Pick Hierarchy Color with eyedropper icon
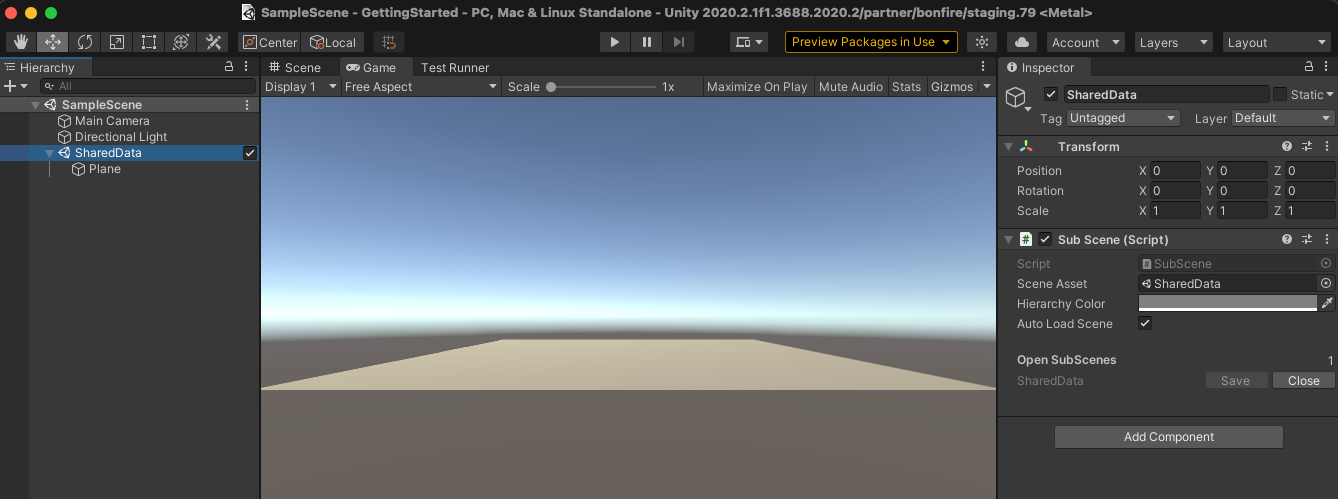This screenshot has height=499, width=1338. click(x=1327, y=303)
